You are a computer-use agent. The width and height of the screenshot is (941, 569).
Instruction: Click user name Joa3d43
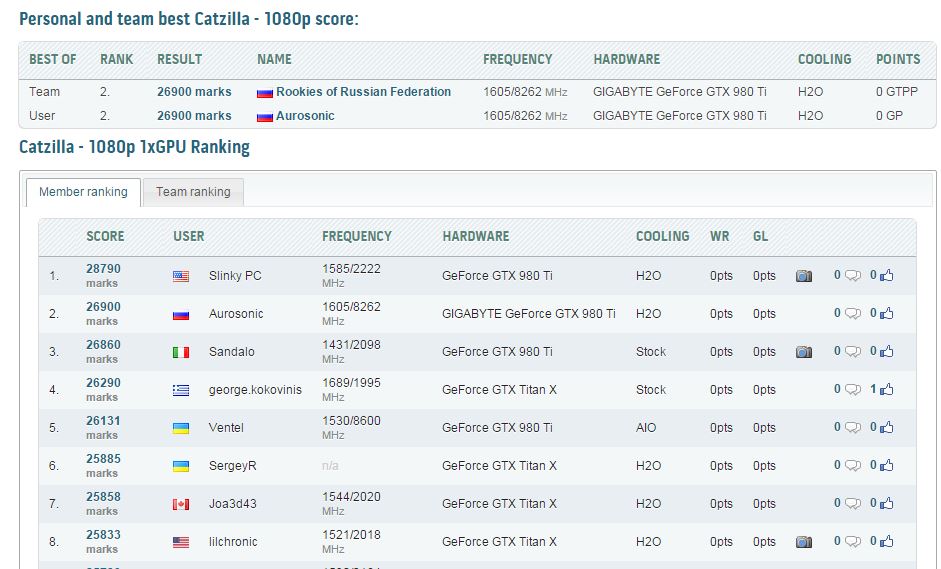(233, 504)
